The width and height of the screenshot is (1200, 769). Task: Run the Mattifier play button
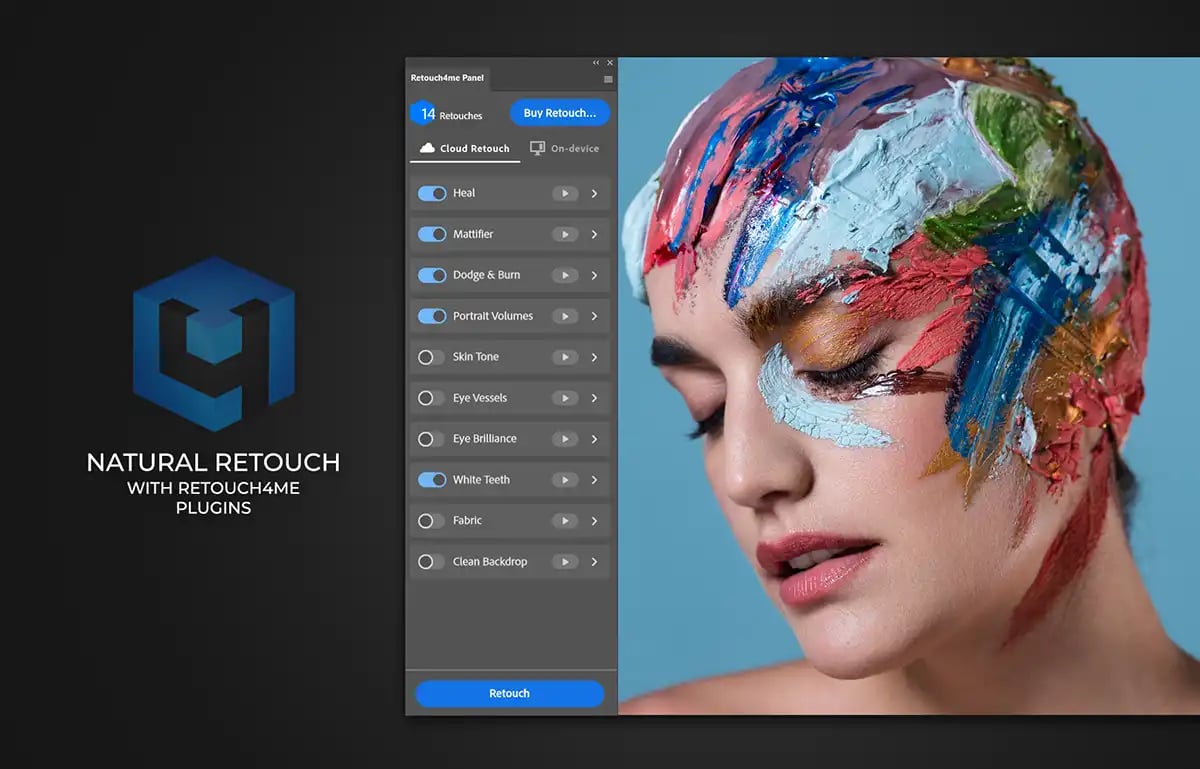[x=565, y=234]
